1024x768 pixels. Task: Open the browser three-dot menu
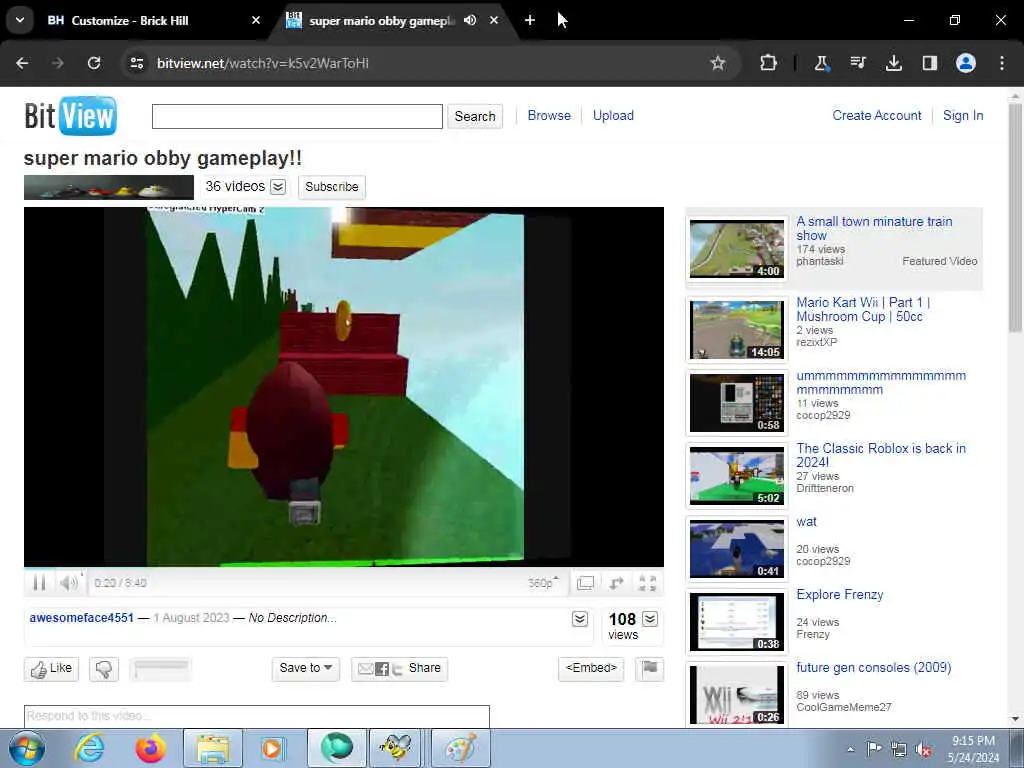tap(1002, 63)
